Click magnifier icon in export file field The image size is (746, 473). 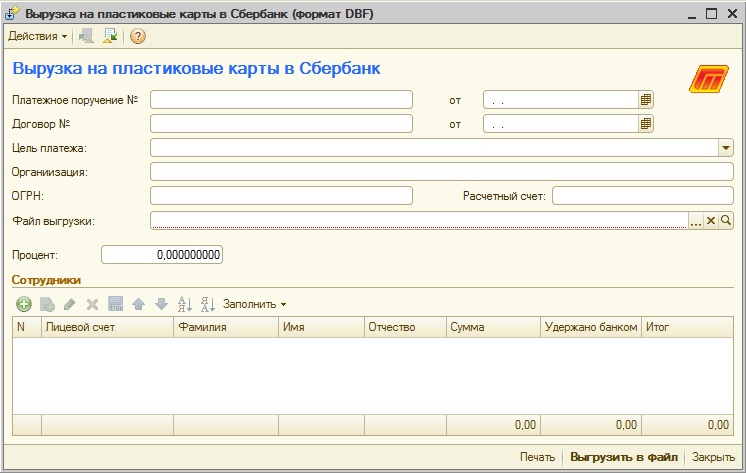click(727, 221)
